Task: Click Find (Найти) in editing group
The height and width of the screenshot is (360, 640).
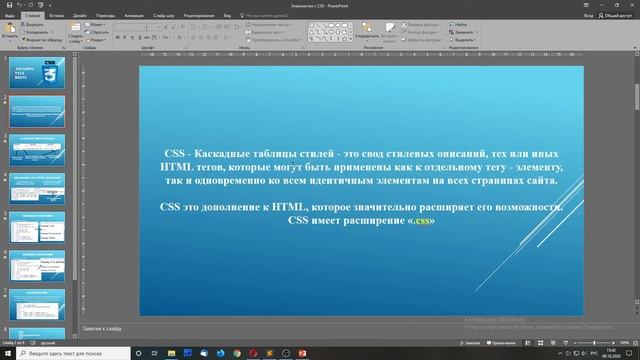Action: tap(458, 24)
